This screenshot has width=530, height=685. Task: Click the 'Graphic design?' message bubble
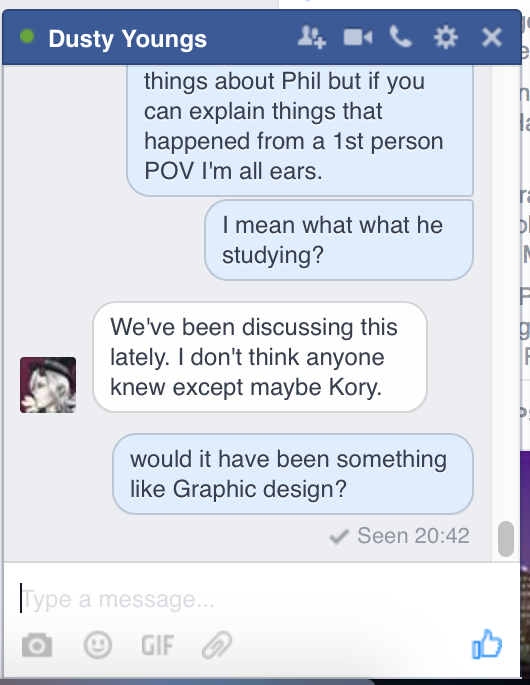tap(293, 474)
